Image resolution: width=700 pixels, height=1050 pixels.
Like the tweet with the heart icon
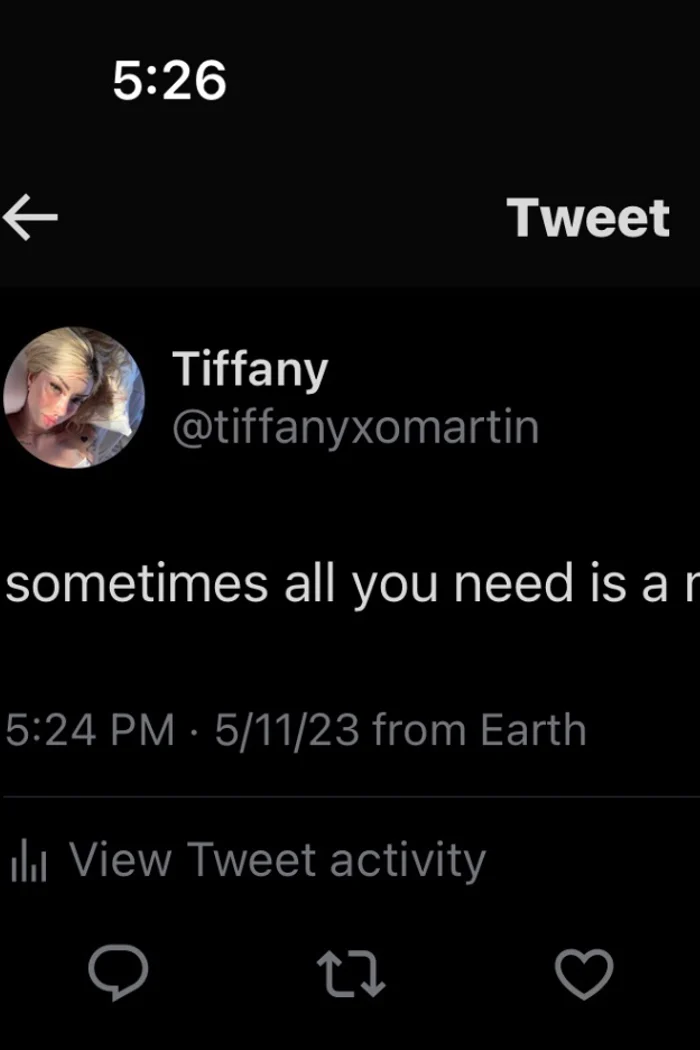[x=584, y=974]
